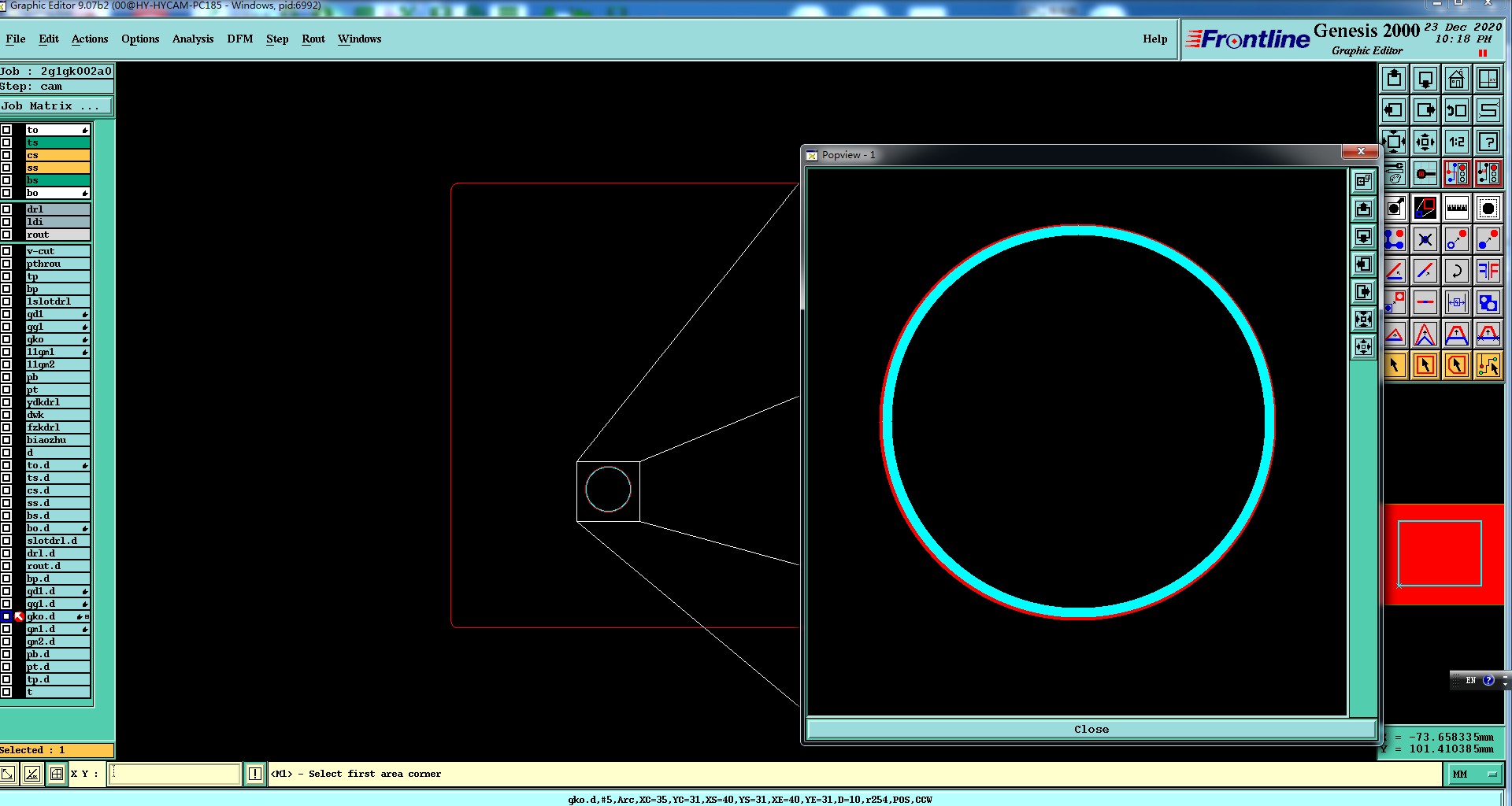
Task: Click the home view icon
Action: [1457, 79]
